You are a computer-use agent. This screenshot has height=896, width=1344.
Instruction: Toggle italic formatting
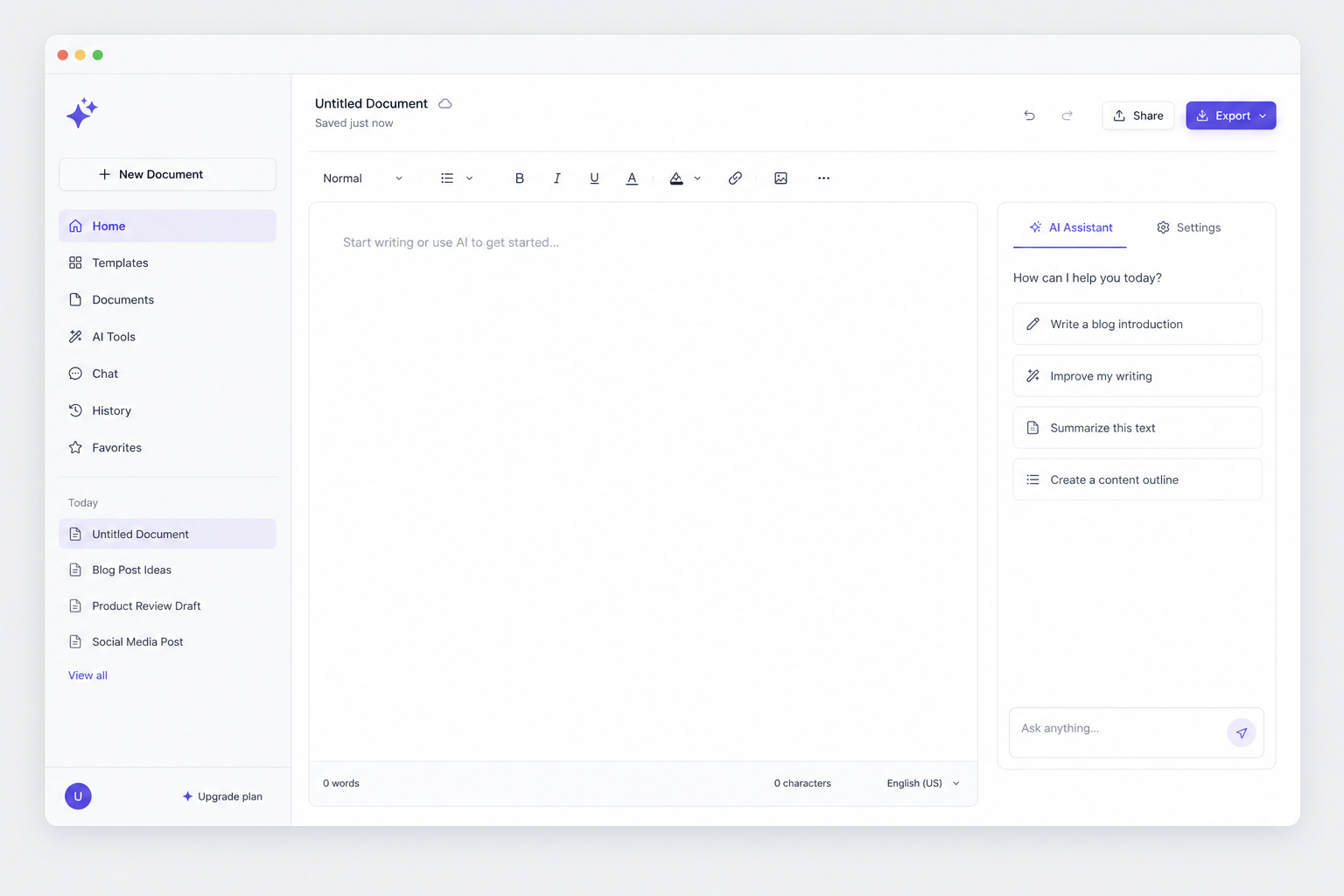(557, 178)
